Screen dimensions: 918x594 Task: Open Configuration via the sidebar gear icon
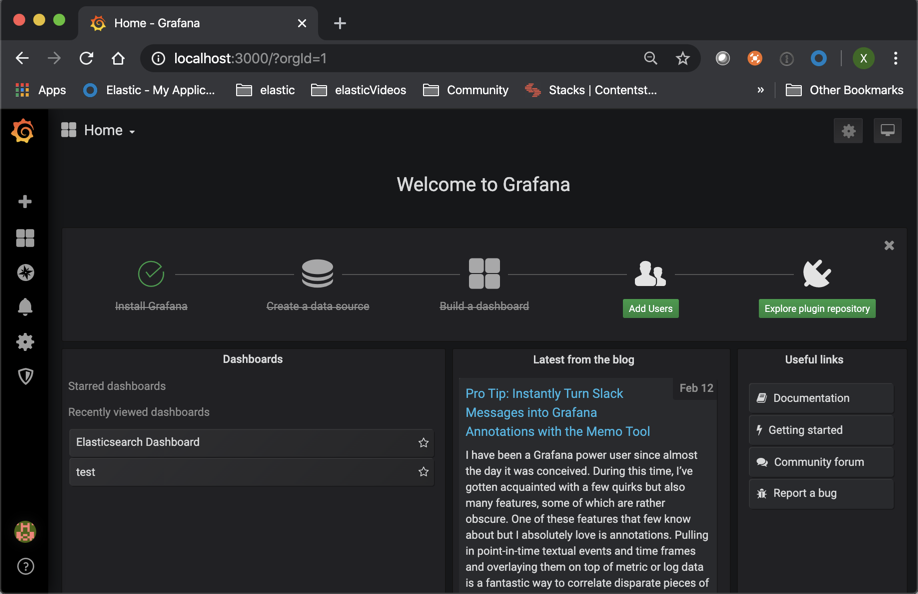[25, 342]
